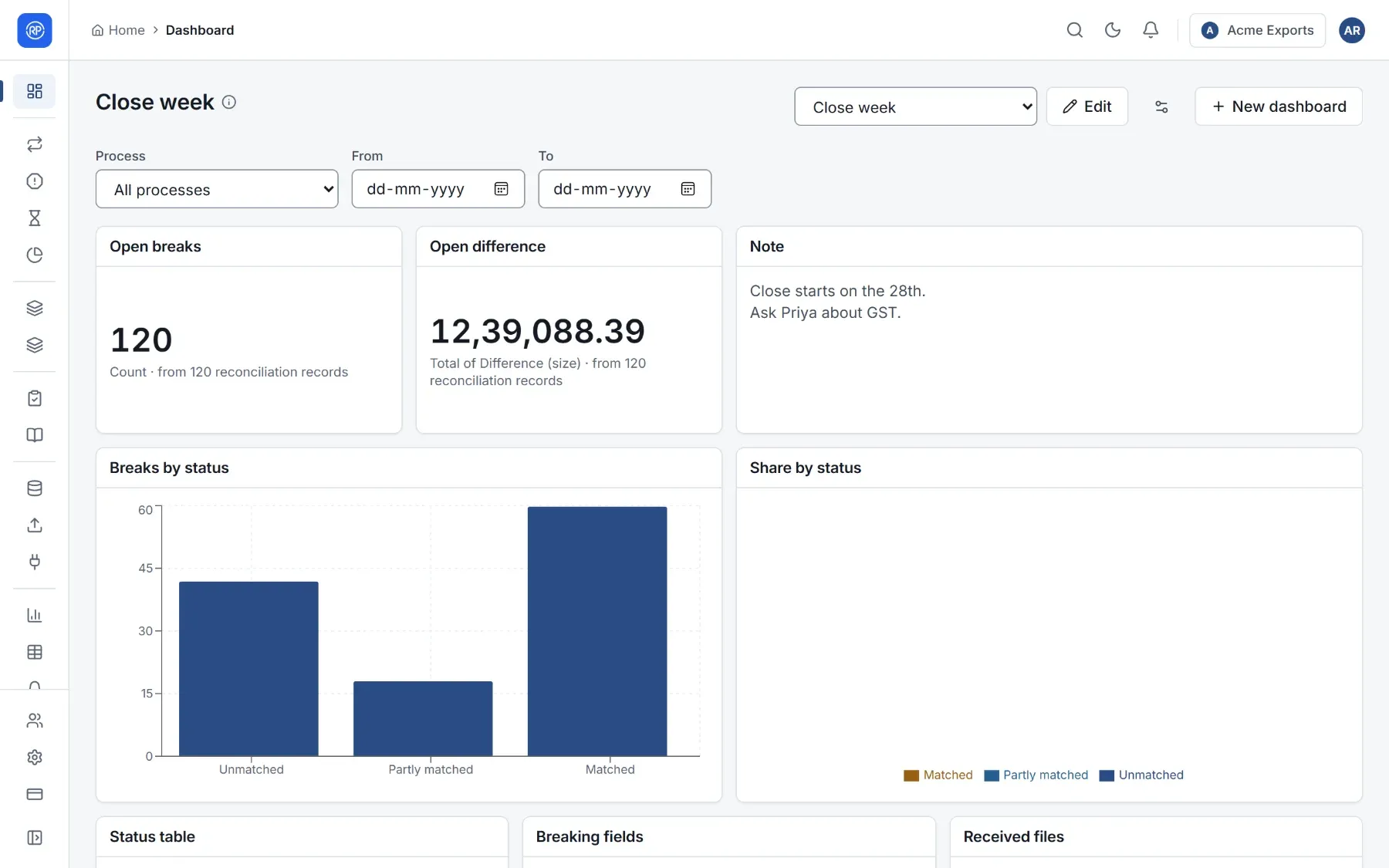Click the plug integrations icon in the sidebar
The width and height of the screenshot is (1389, 868).
[35, 562]
